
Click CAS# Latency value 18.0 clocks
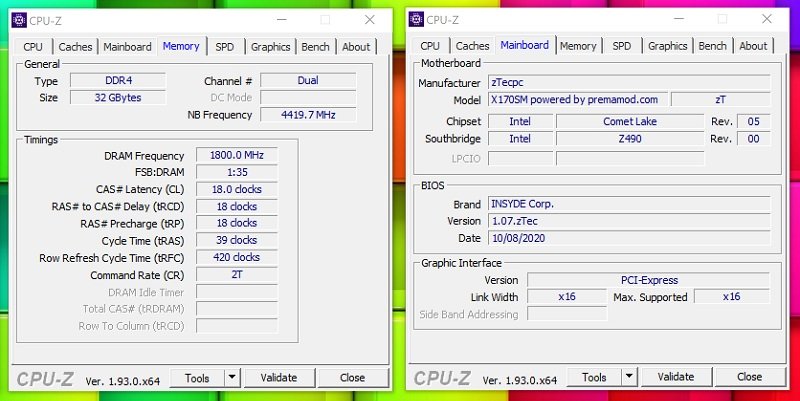[x=237, y=189]
